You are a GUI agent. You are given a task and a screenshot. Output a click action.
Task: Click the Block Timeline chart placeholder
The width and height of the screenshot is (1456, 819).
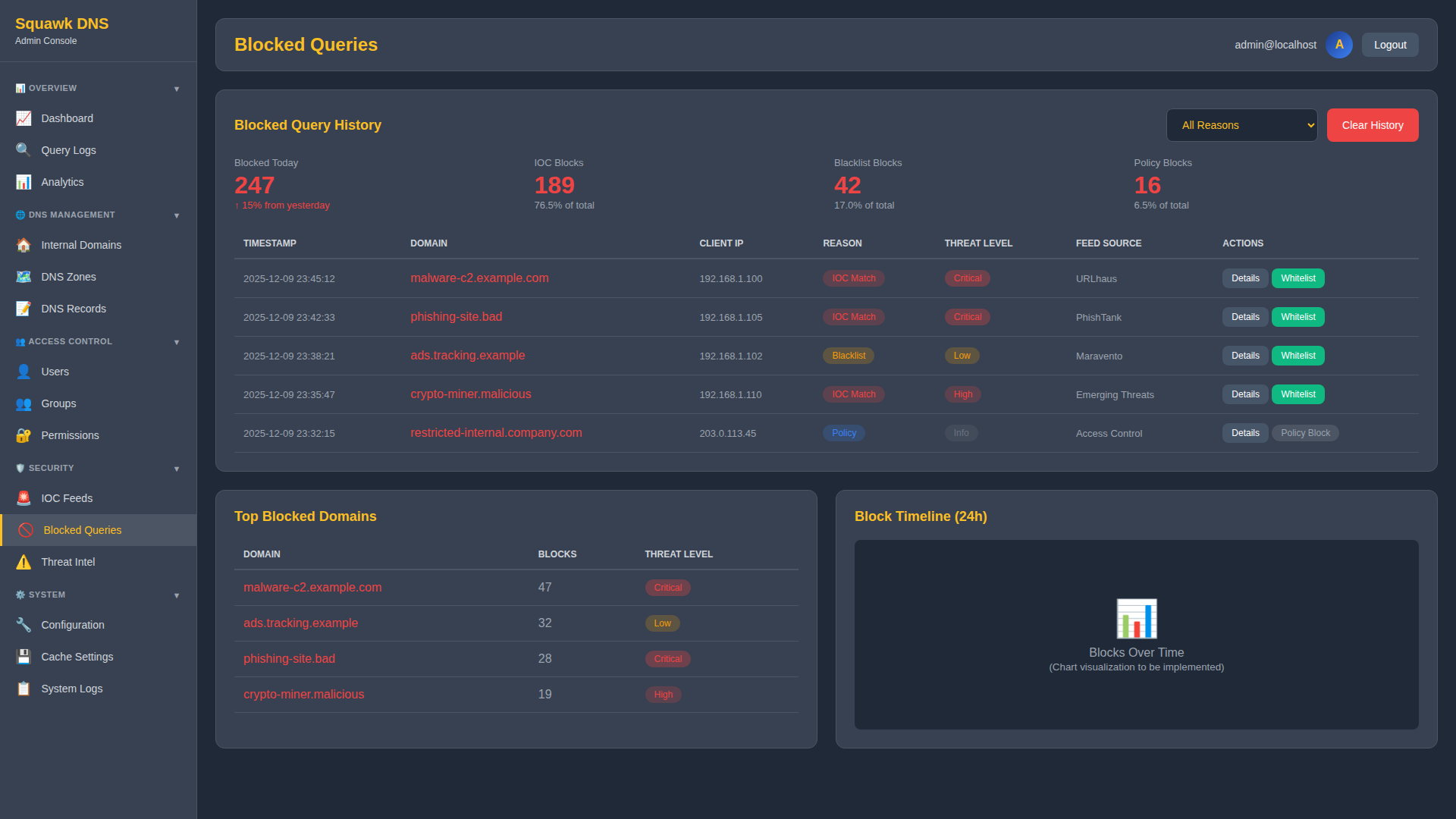coord(1136,635)
